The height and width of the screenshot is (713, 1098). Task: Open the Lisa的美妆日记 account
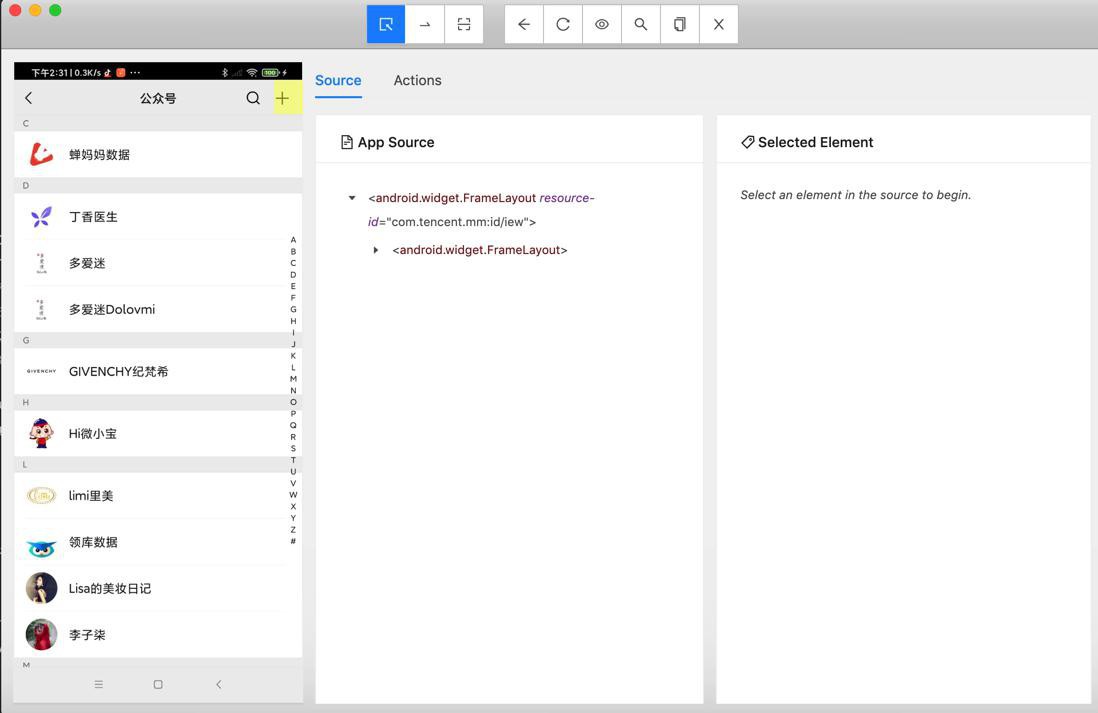coord(158,588)
